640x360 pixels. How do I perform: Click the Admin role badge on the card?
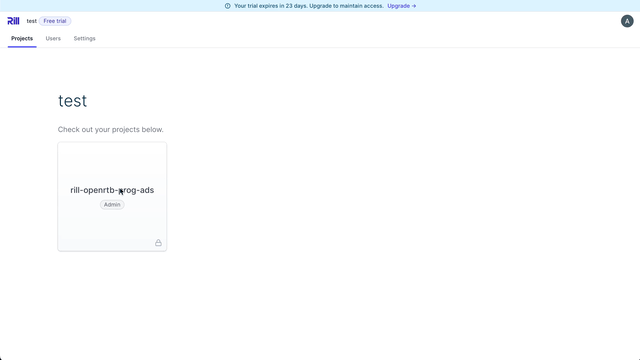tap(112, 204)
